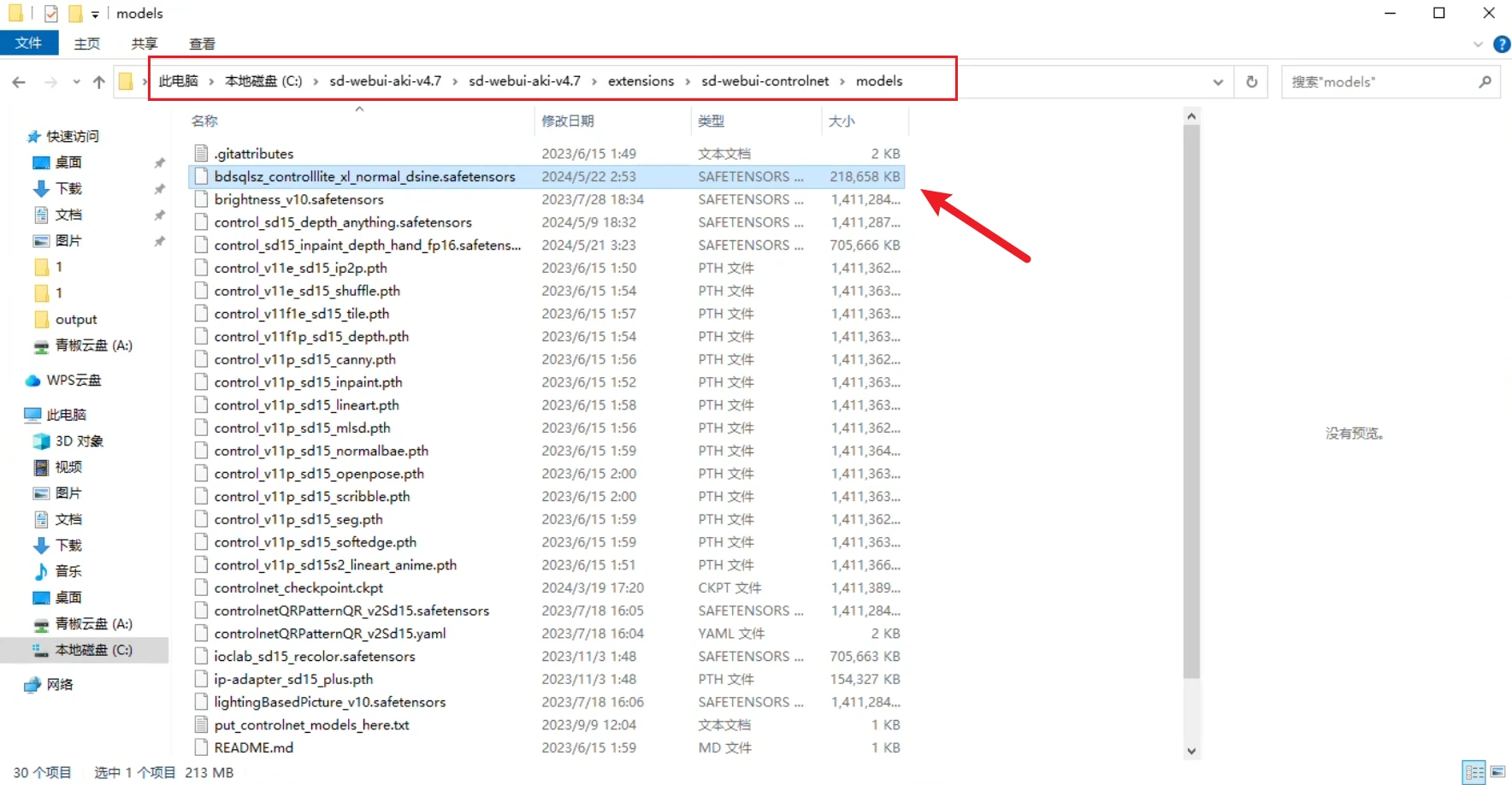Select 网络 in the navigation pane
This screenshot has width=1512, height=785.
[60, 684]
